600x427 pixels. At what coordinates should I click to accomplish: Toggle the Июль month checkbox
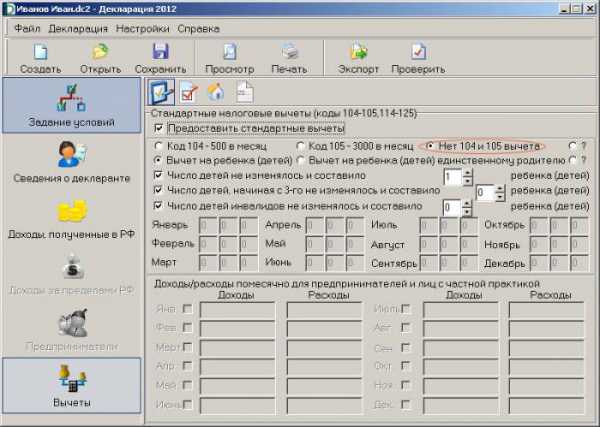[406, 308]
